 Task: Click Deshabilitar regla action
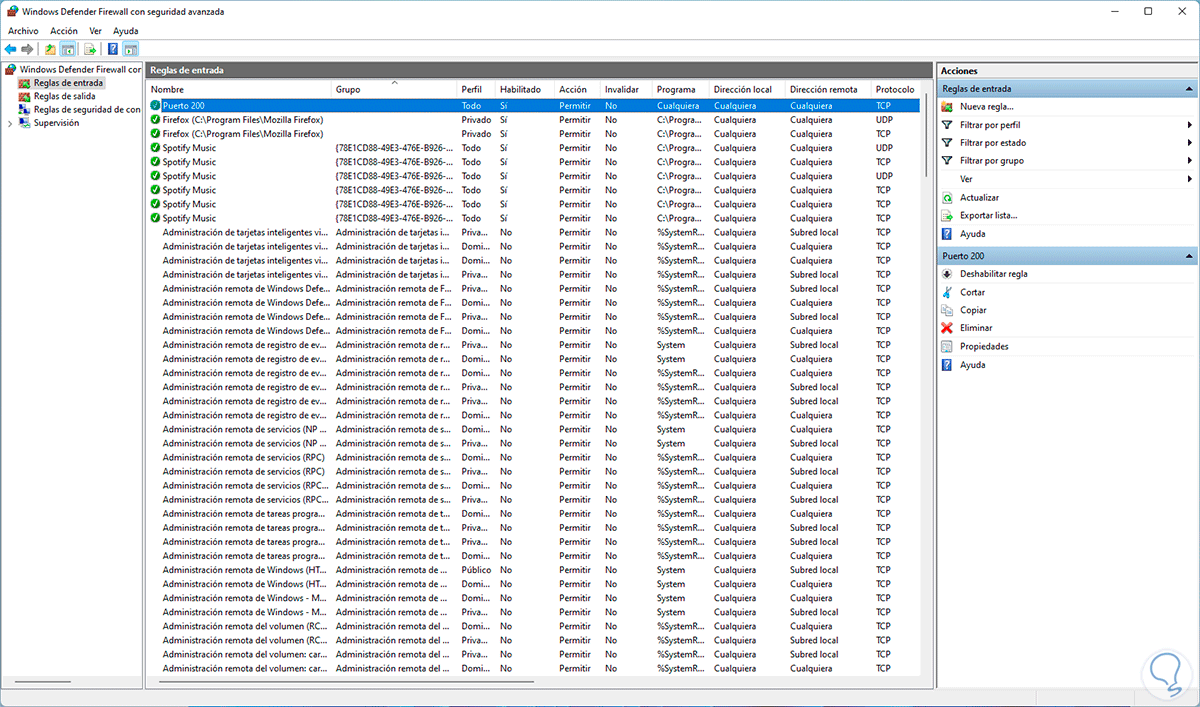pyautogui.click(x=994, y=274)
